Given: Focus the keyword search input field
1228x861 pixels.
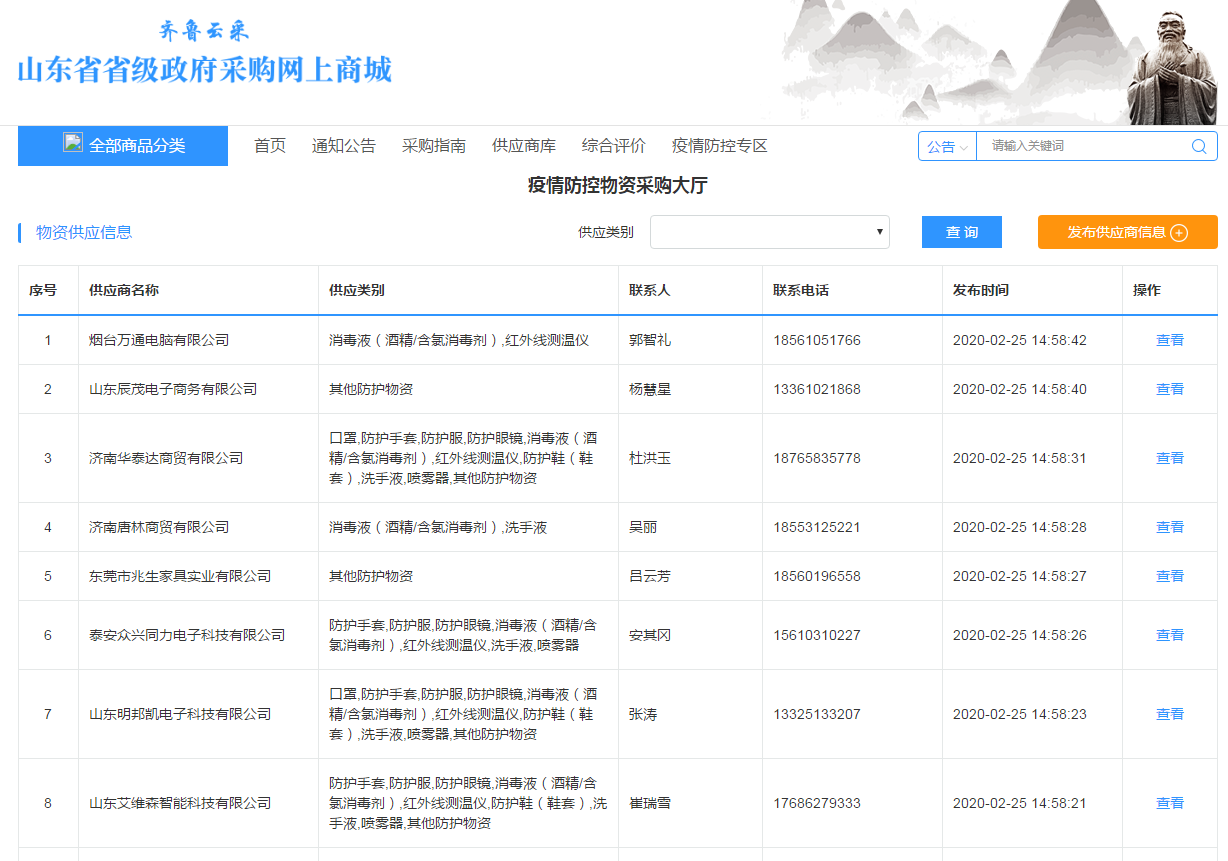Looking at the screenshot, I should click(x=1085, y=146).
